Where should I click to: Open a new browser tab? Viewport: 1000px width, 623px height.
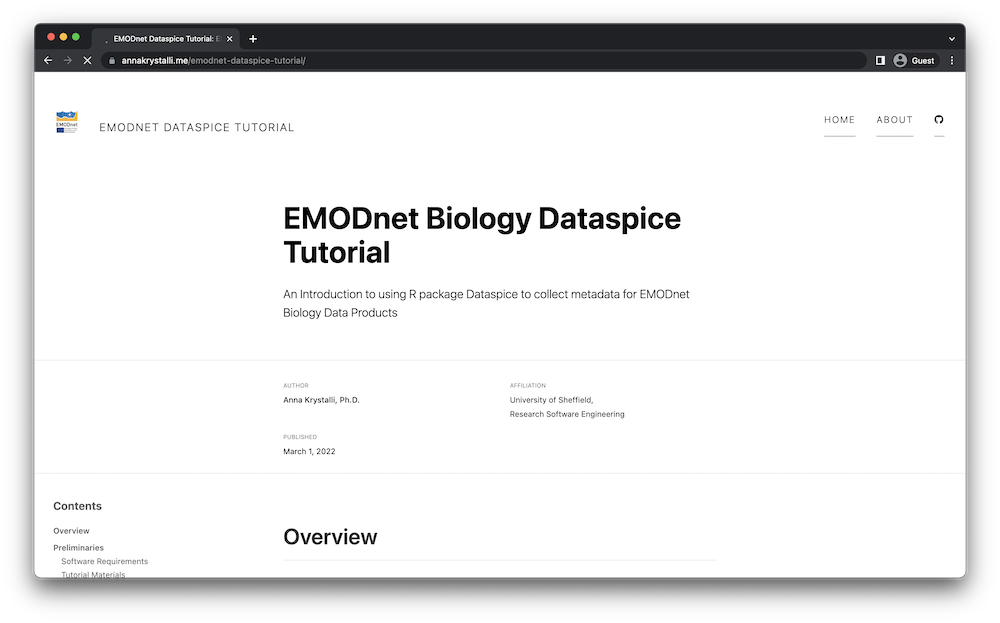click(253, 39)
